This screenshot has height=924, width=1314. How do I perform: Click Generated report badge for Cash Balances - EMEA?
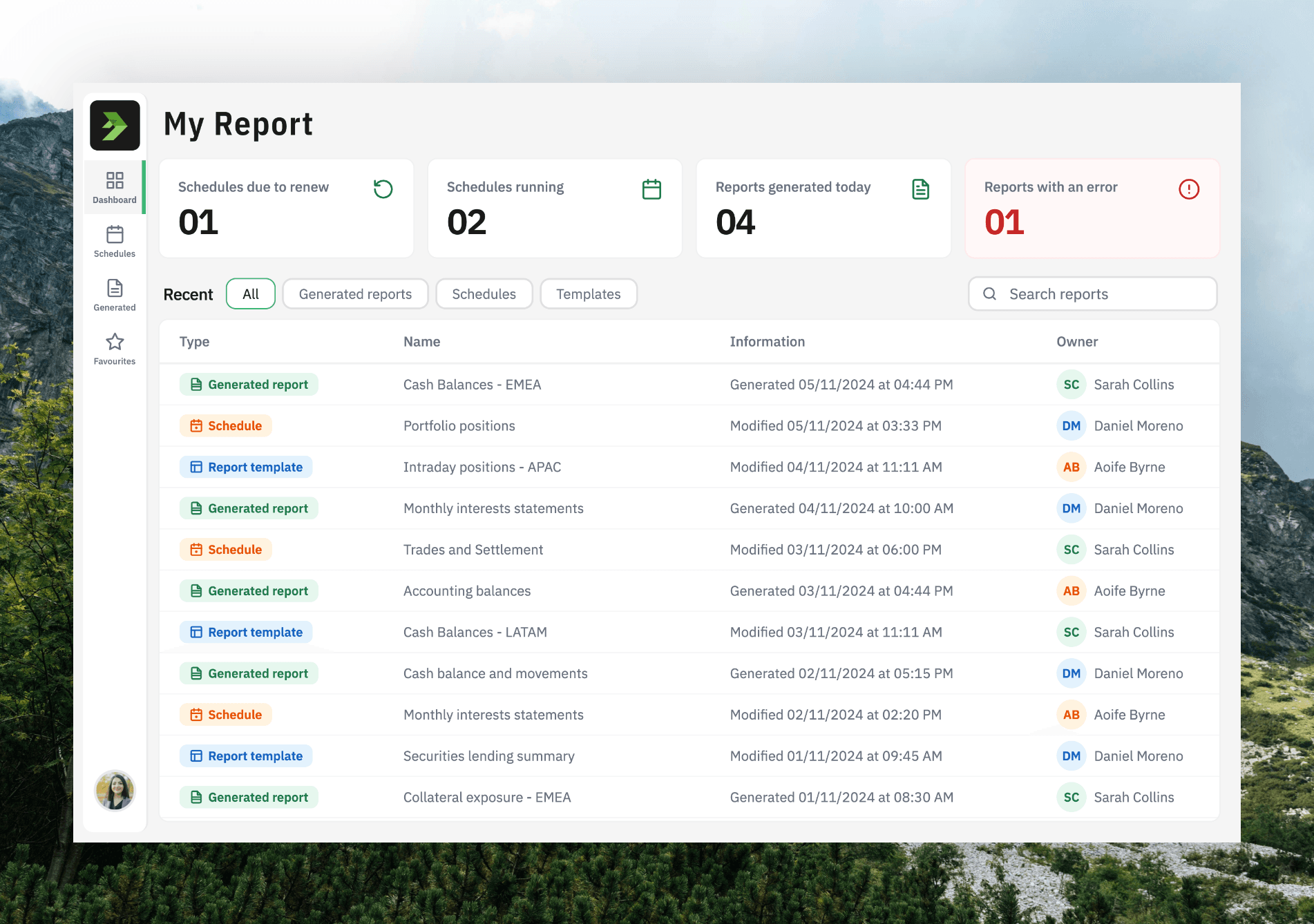click(249, 384)
